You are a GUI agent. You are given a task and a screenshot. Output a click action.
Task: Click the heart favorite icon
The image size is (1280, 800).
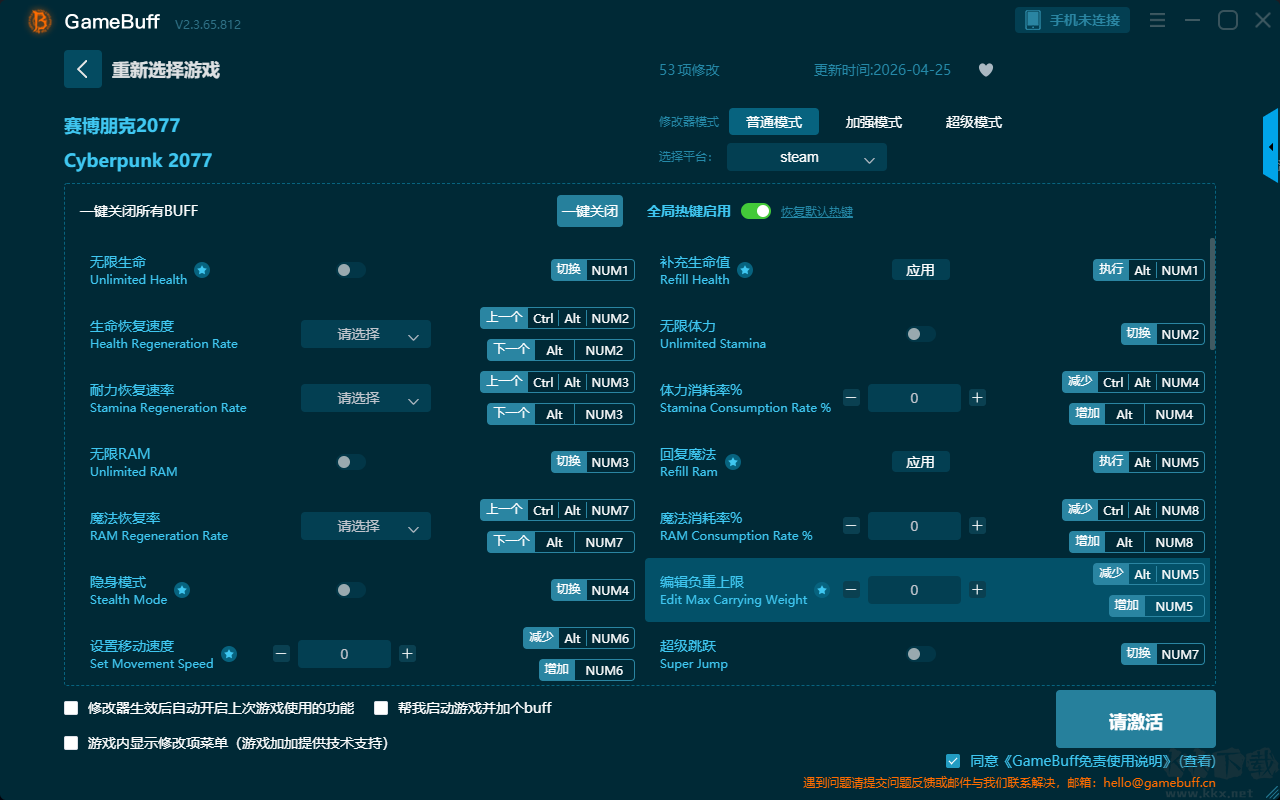(986, 70)
